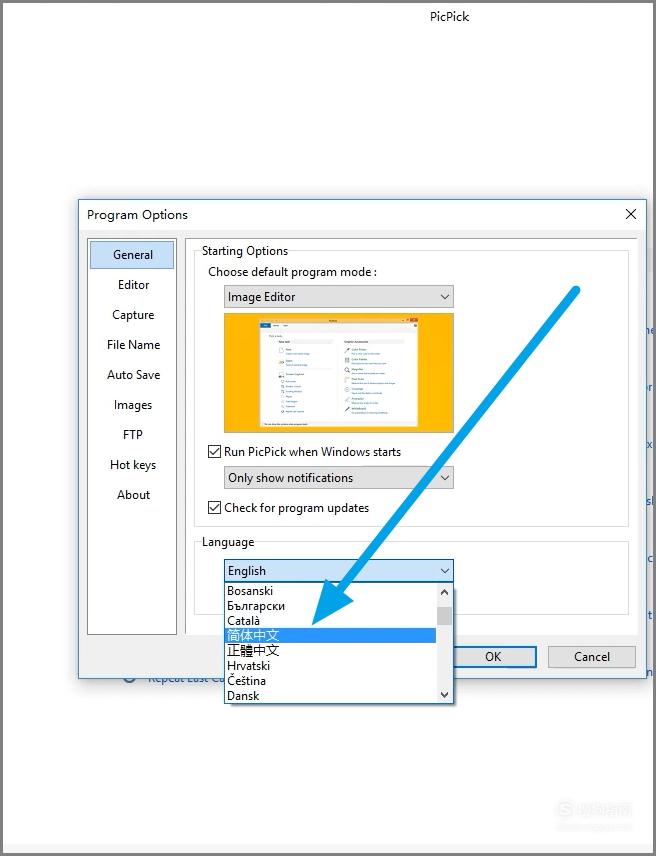Select 正體中文 in the language list
The height and width of the screenshot is (856, 656).
tap(331, 651)
